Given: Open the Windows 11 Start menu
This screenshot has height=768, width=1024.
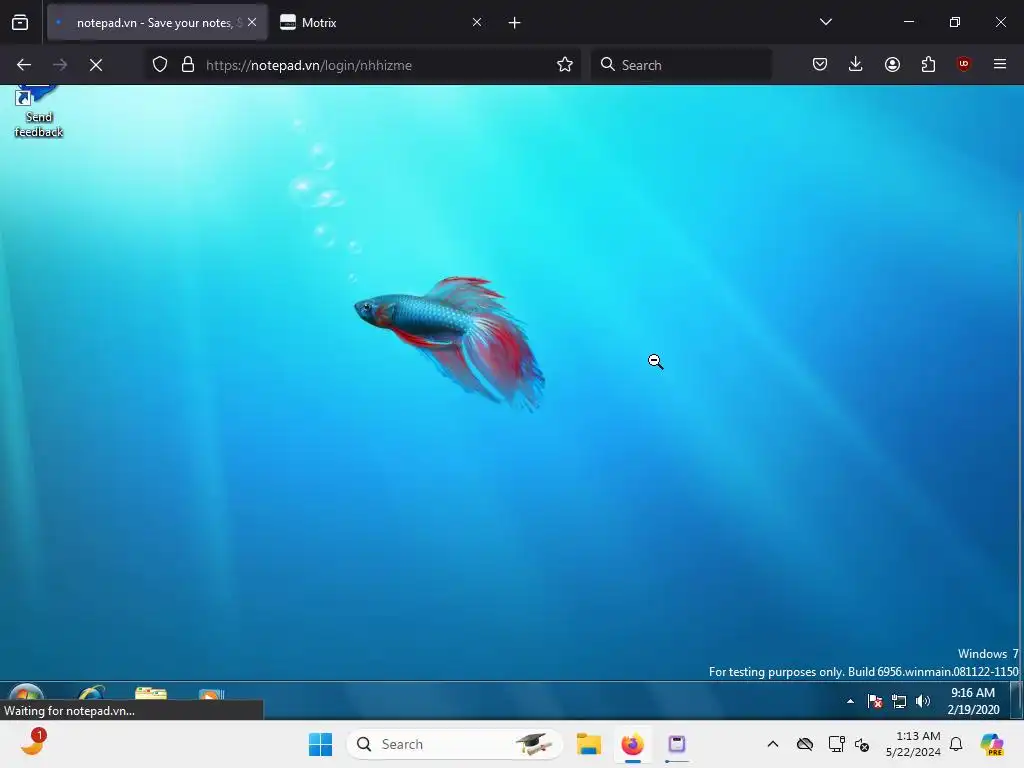Looking at the screenshot, I should coord(320,744).
